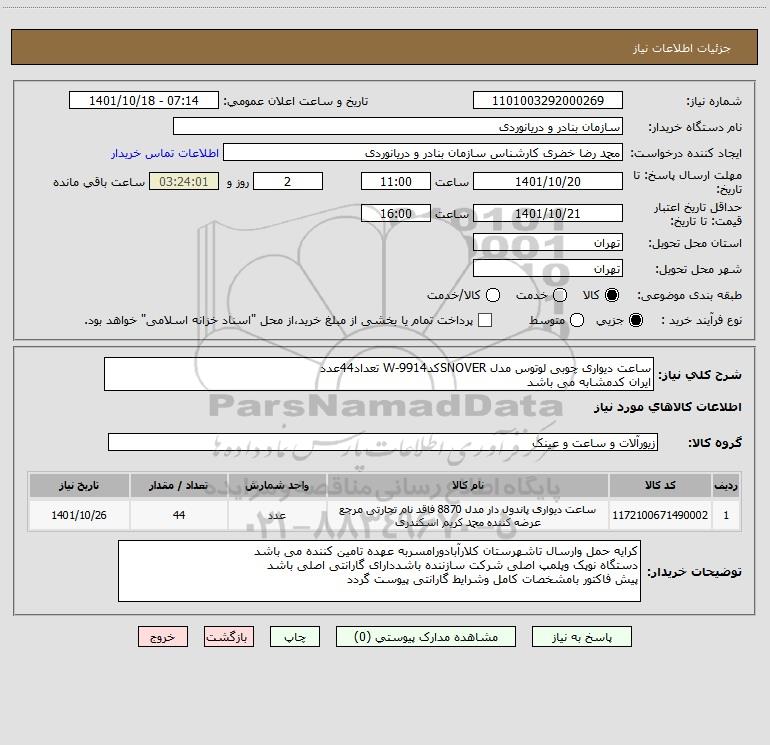Click the پاسخ به نیاز button
This screenshot has width=770, height=745.
581,636
